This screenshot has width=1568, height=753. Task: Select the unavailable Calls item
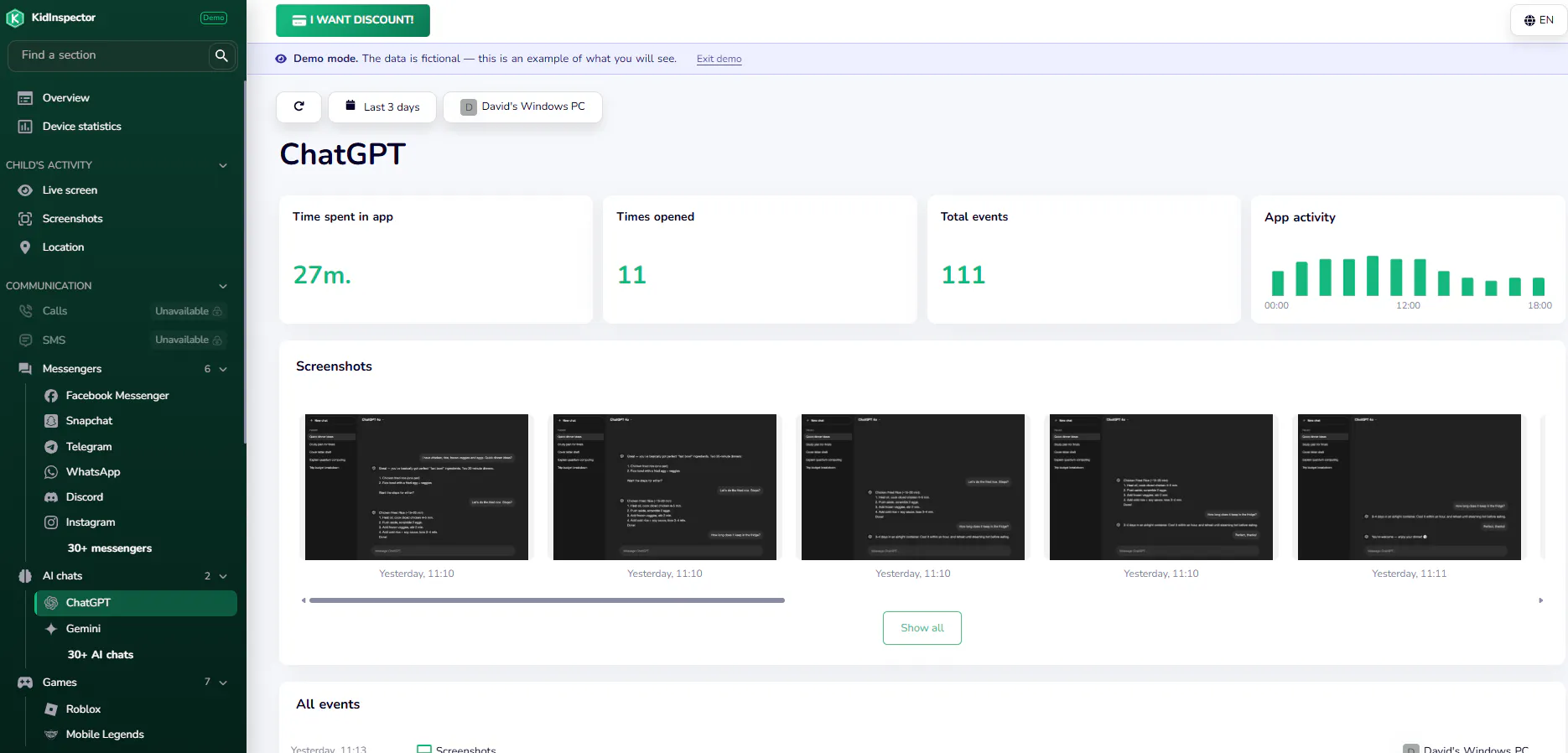click(x=122, y=311)
